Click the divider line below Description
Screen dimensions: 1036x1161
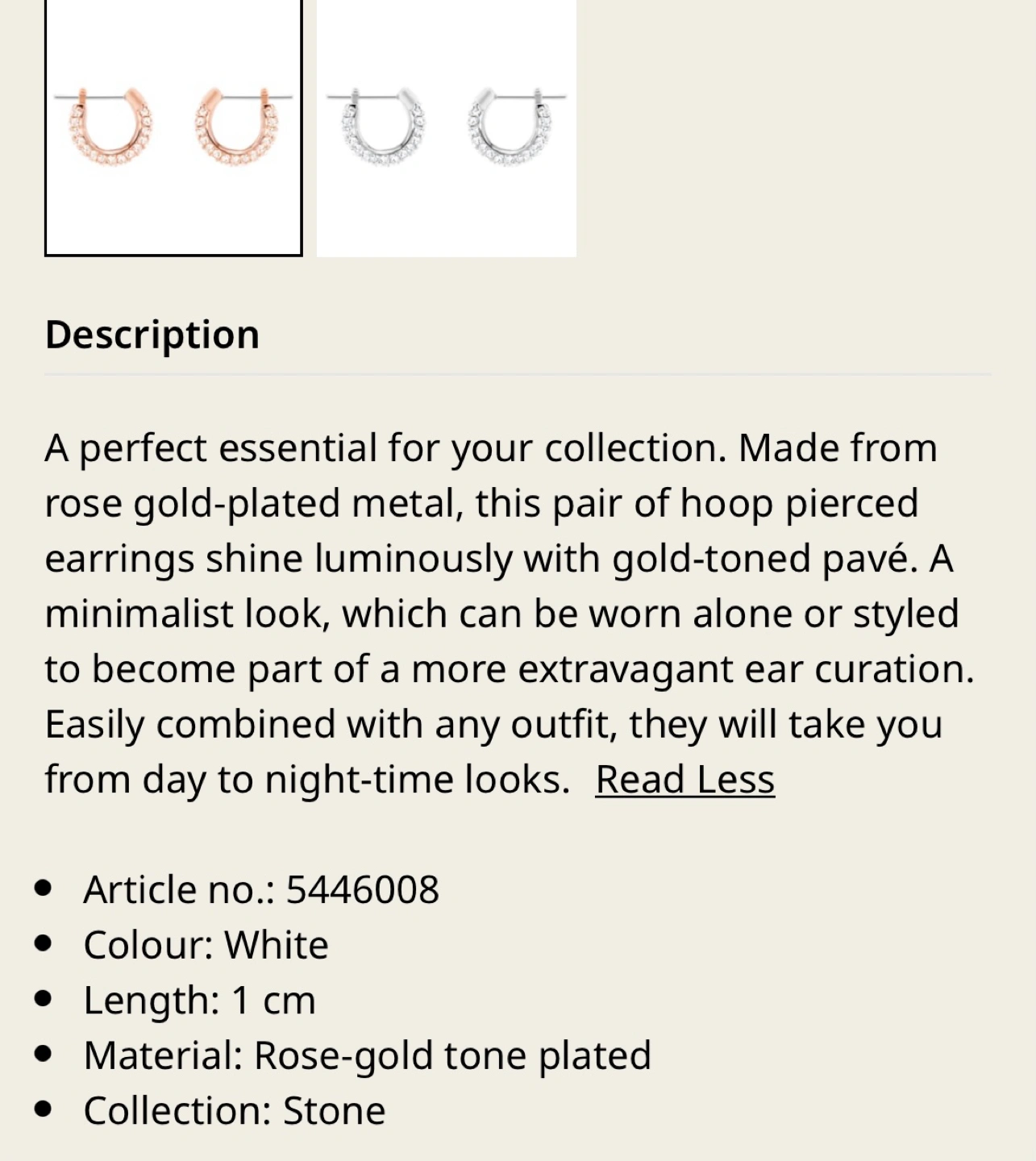click(x=518, y=375)
